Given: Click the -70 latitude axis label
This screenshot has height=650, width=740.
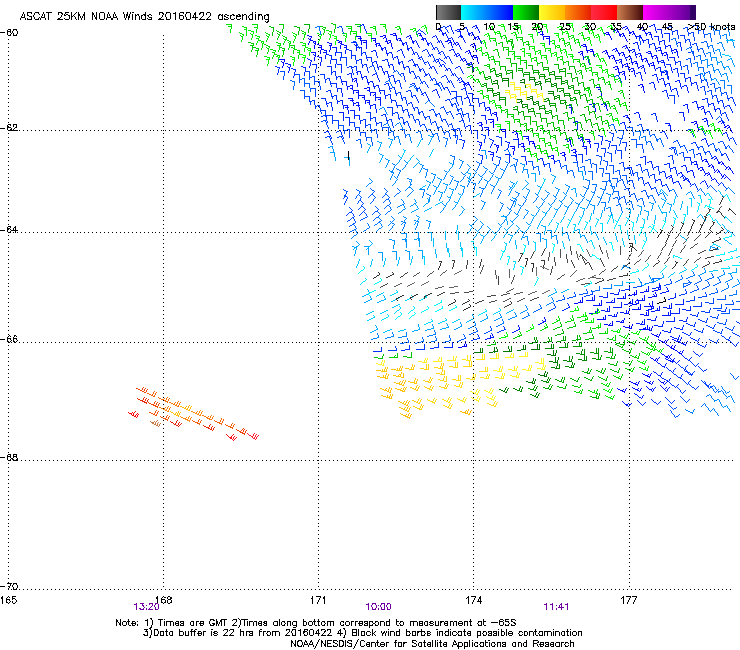Looking at the screenshot, I should click(x=9, y=587).
